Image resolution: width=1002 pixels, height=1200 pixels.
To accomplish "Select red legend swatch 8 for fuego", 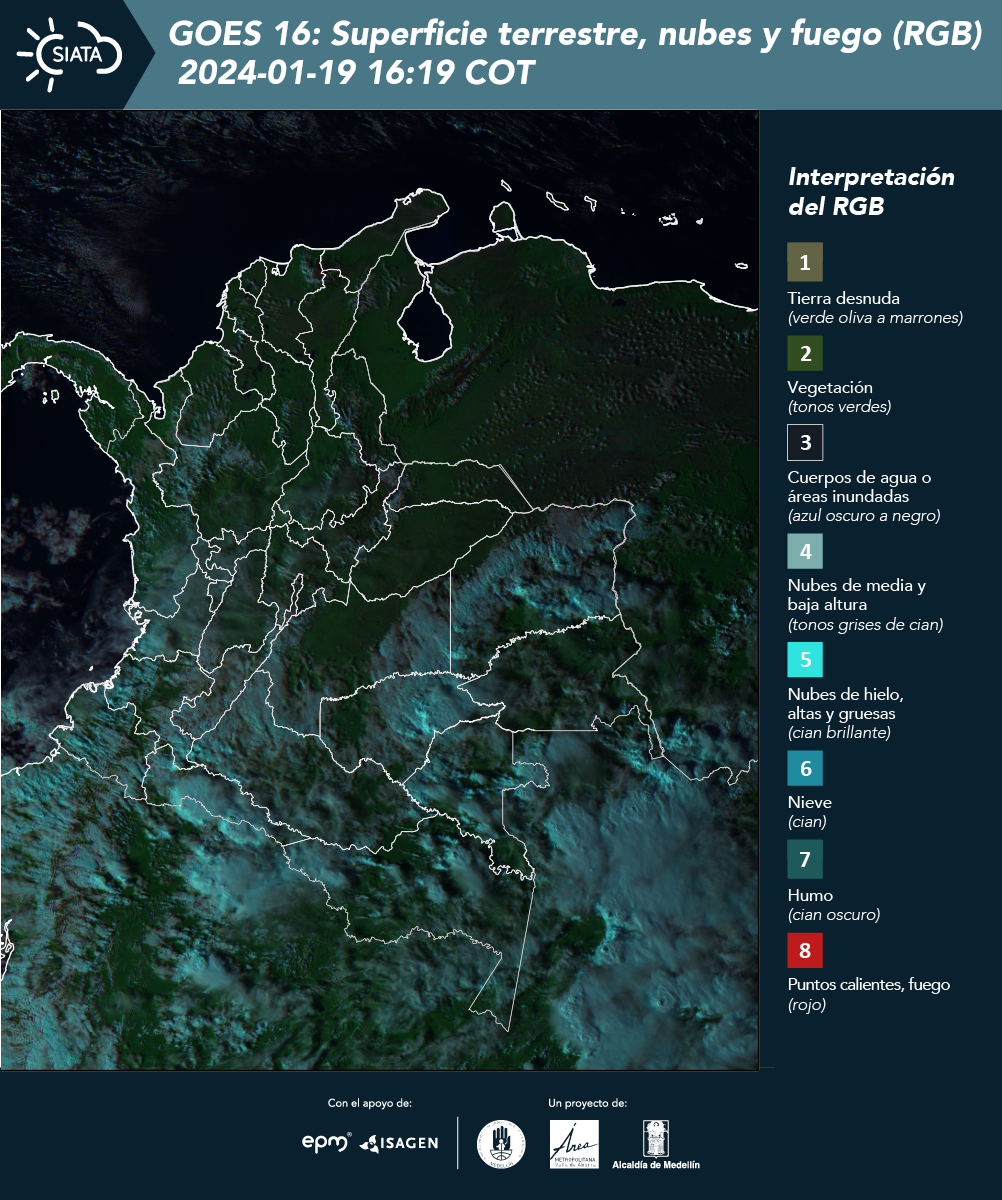I will pyautogui.click(x=805, y=949).
